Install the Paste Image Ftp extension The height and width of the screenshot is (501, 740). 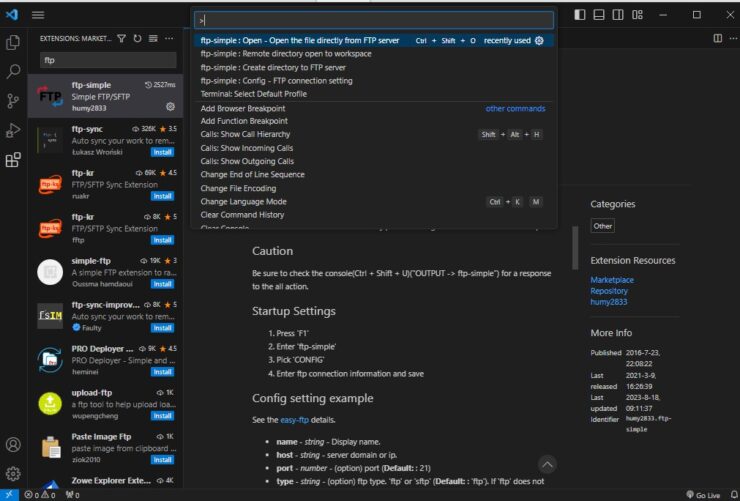(162, 459)
